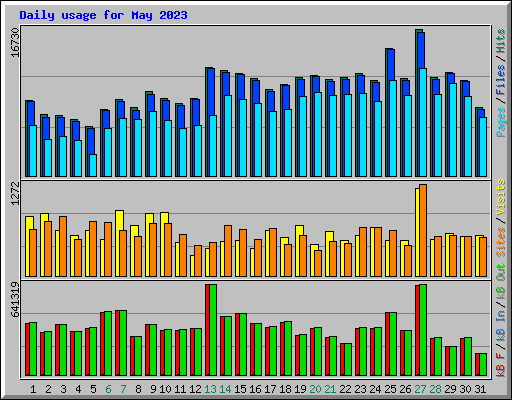Select green weekend day label "21"
The width and height of the screenshot is (512, 400).
point(330,389)
